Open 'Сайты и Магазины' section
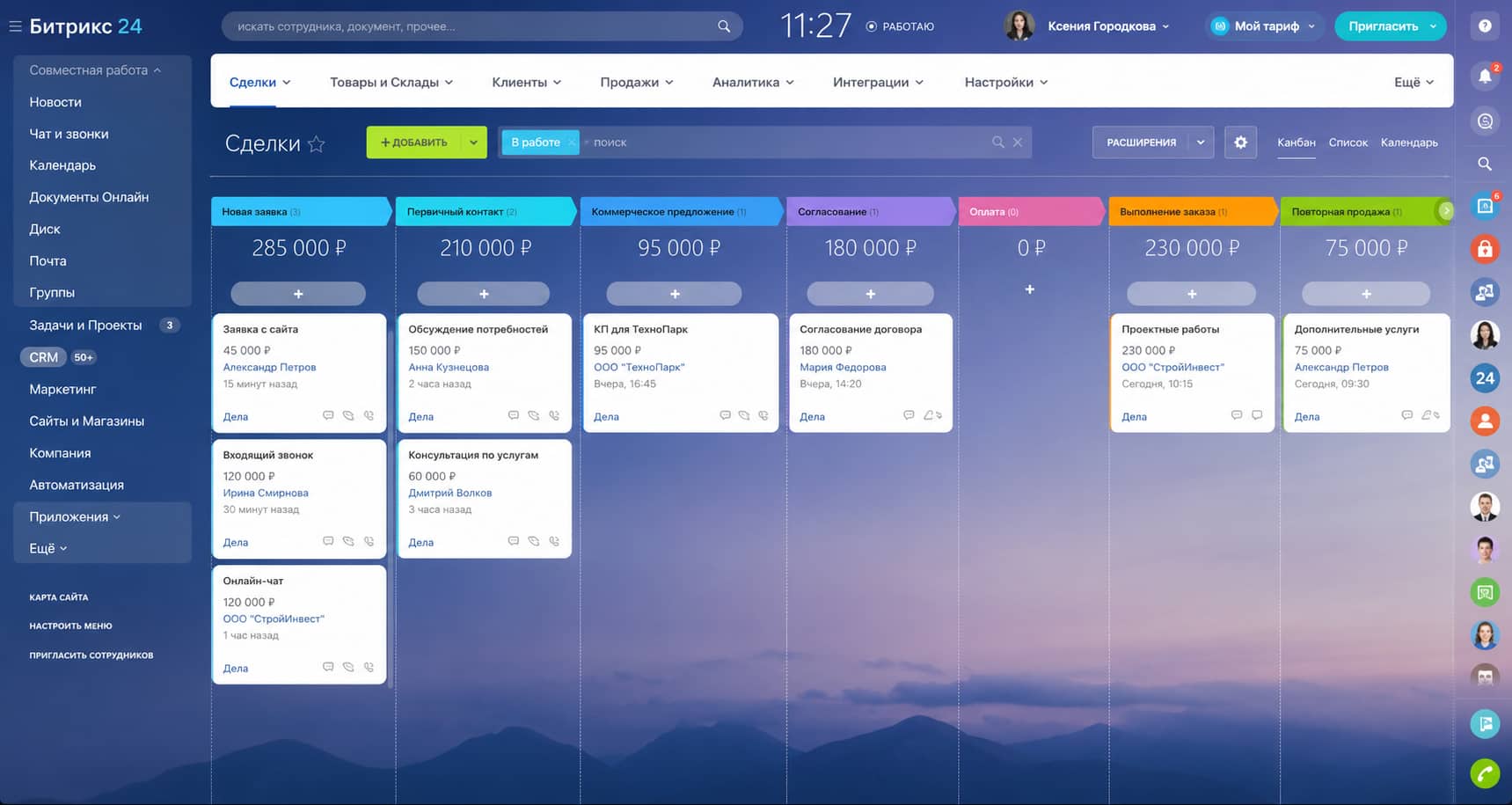Image resolution: width=1512 pixels, height=805 pixels. (86, 421)
